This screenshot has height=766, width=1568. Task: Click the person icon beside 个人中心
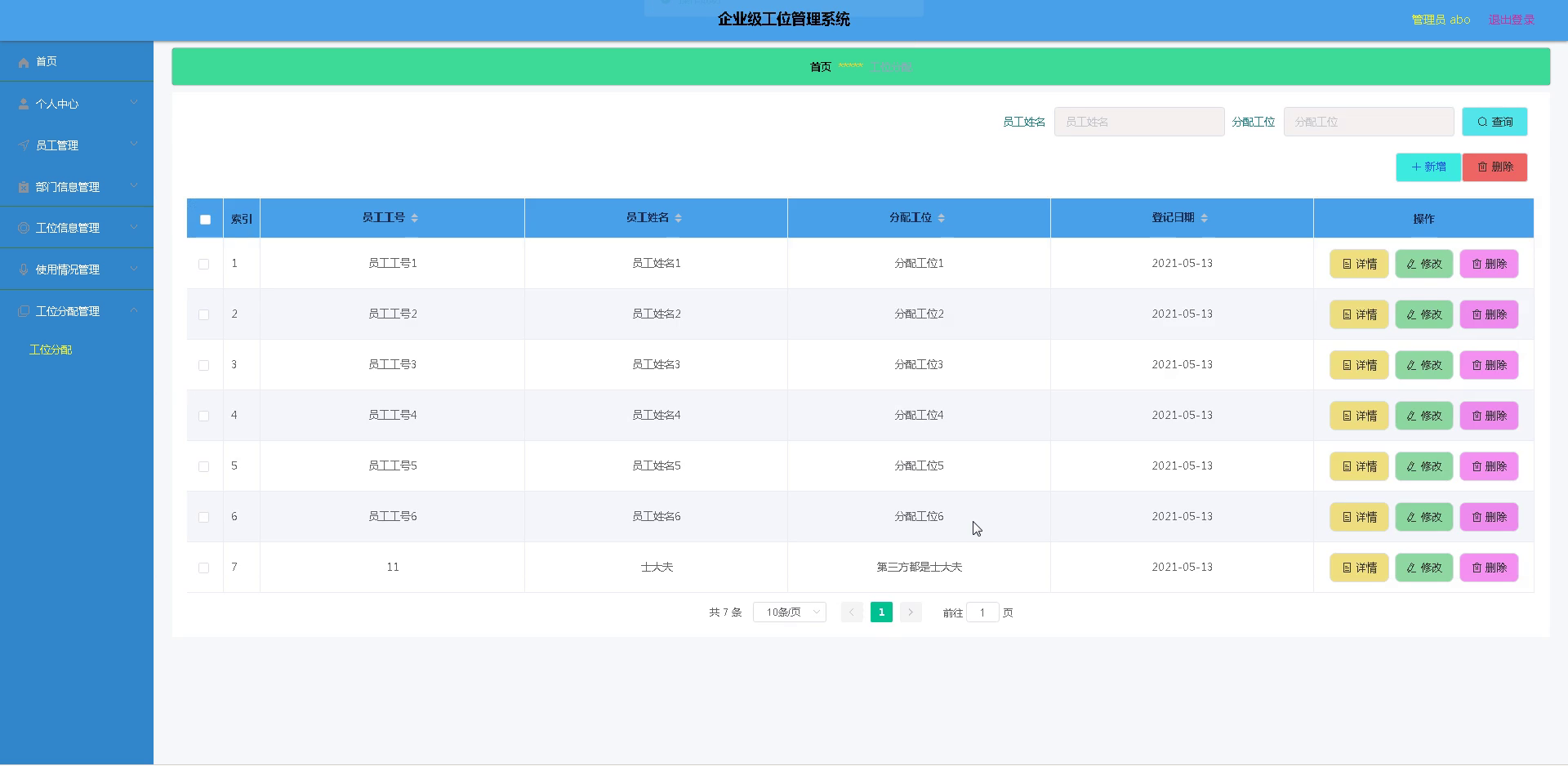click(x=24, y=104)
